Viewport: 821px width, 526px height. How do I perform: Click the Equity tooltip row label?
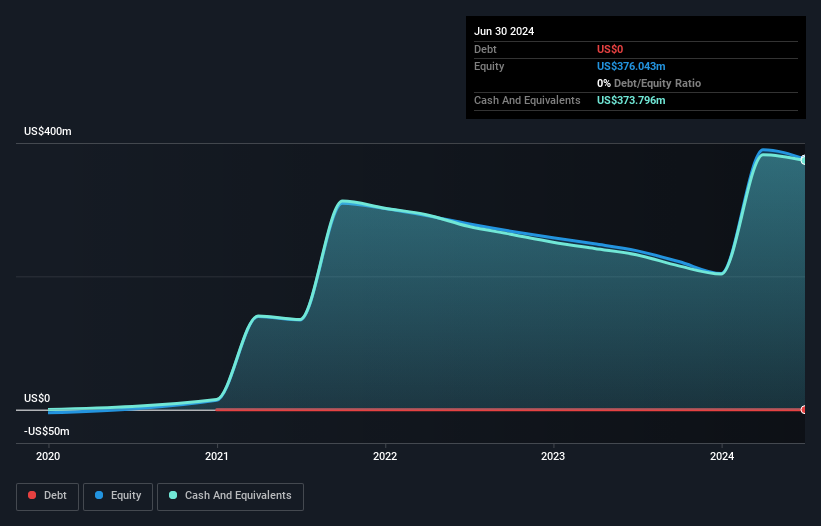489,66
